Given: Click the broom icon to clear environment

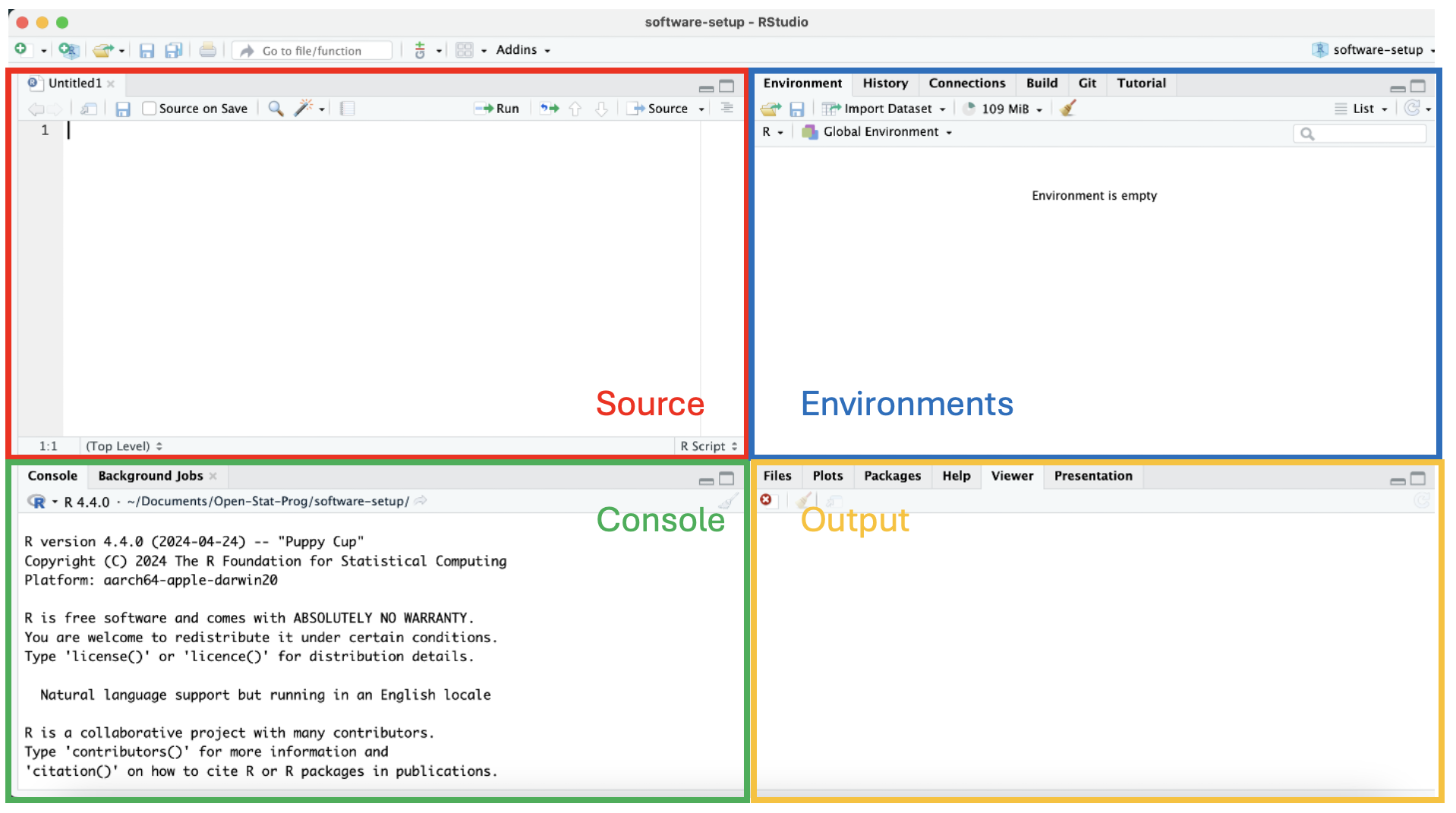Looking at the screenshot, I should click(x=1067, y=109).
